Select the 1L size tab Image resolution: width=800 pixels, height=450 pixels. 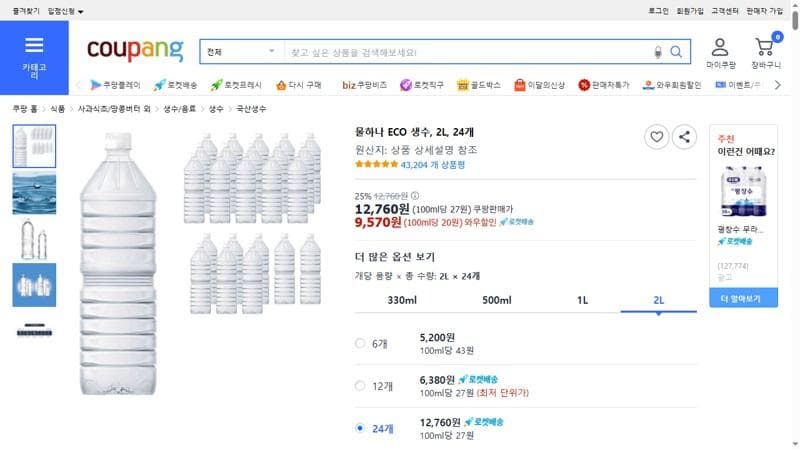(x=582, y=300)
